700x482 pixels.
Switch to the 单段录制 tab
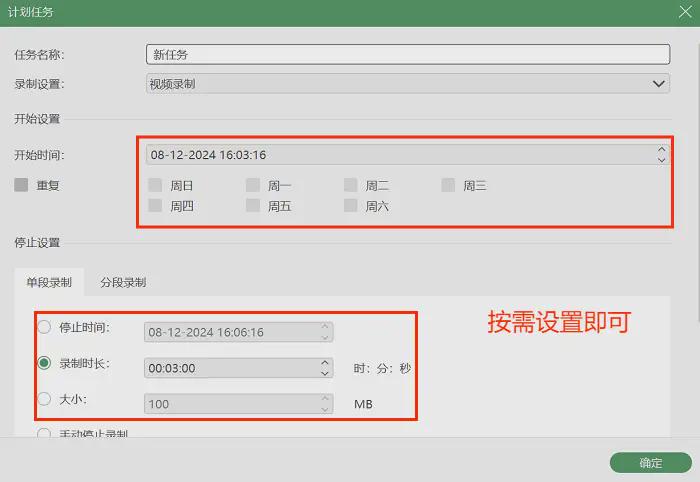(x=49, y=282)
